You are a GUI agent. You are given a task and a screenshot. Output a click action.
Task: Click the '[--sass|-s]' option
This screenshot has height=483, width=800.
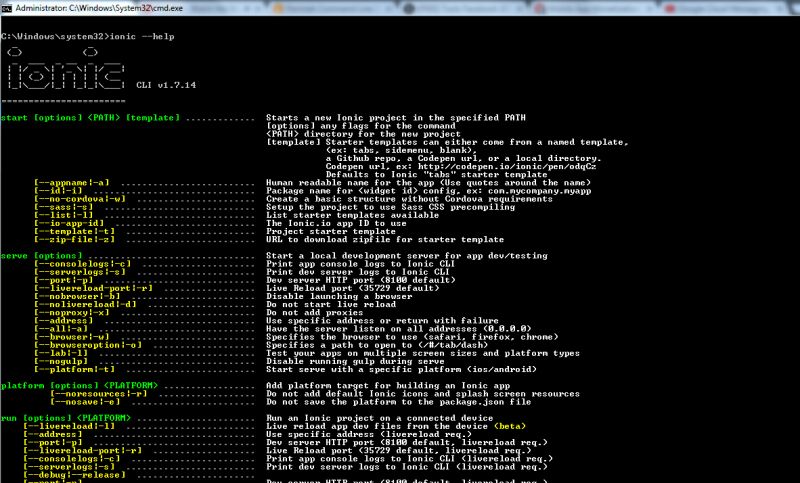(64, 207)
